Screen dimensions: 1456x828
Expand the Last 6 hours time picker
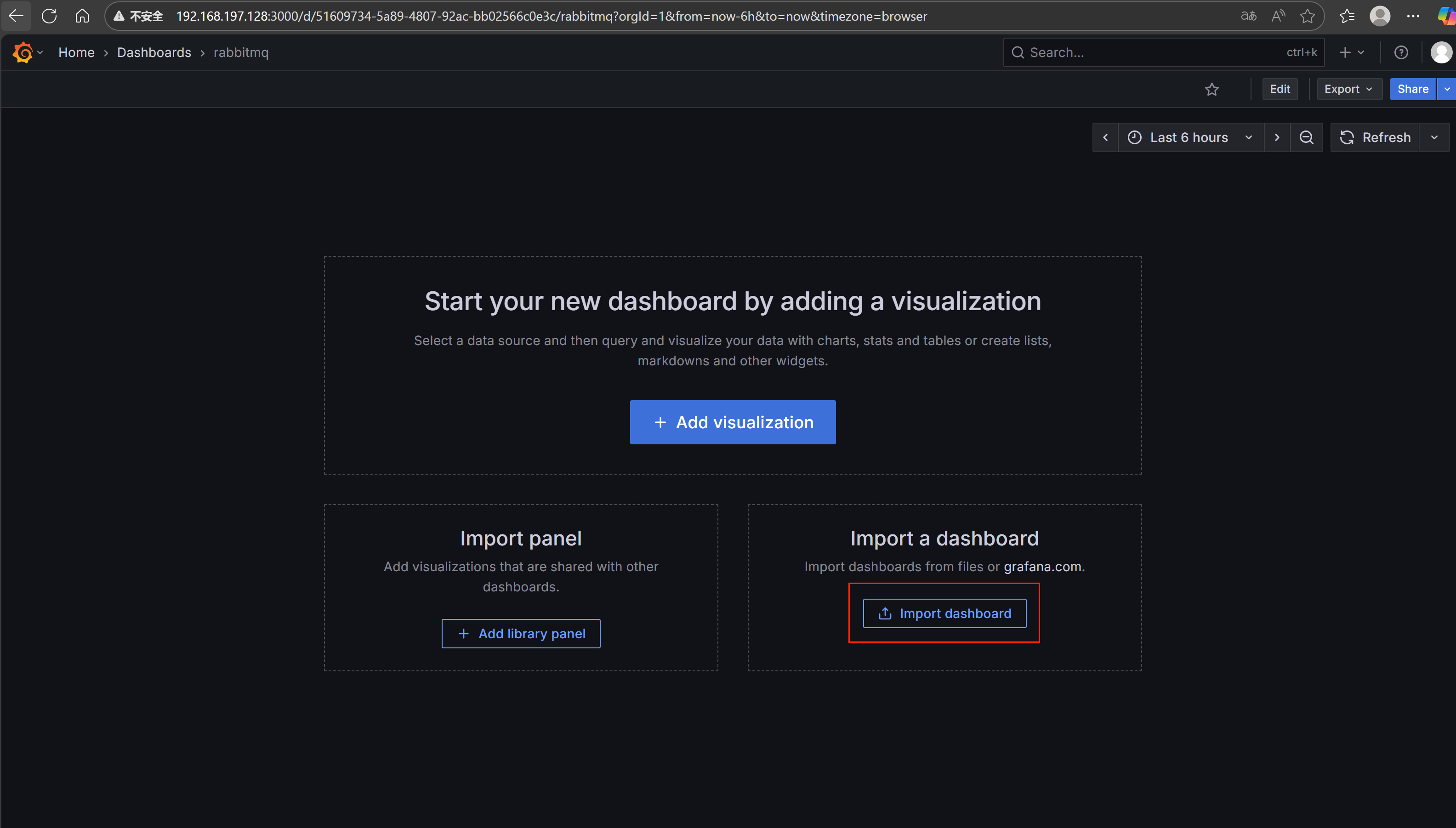tap(1190, 138)
